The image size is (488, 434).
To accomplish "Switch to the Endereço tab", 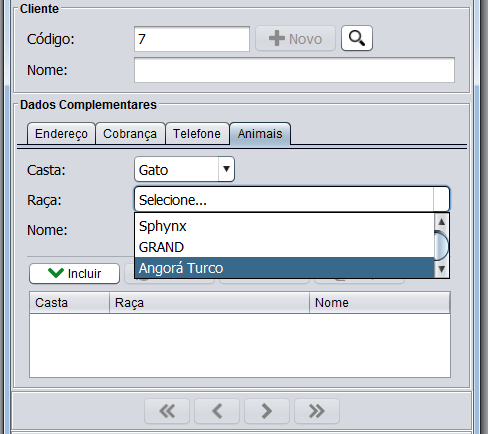I will 61,134.
